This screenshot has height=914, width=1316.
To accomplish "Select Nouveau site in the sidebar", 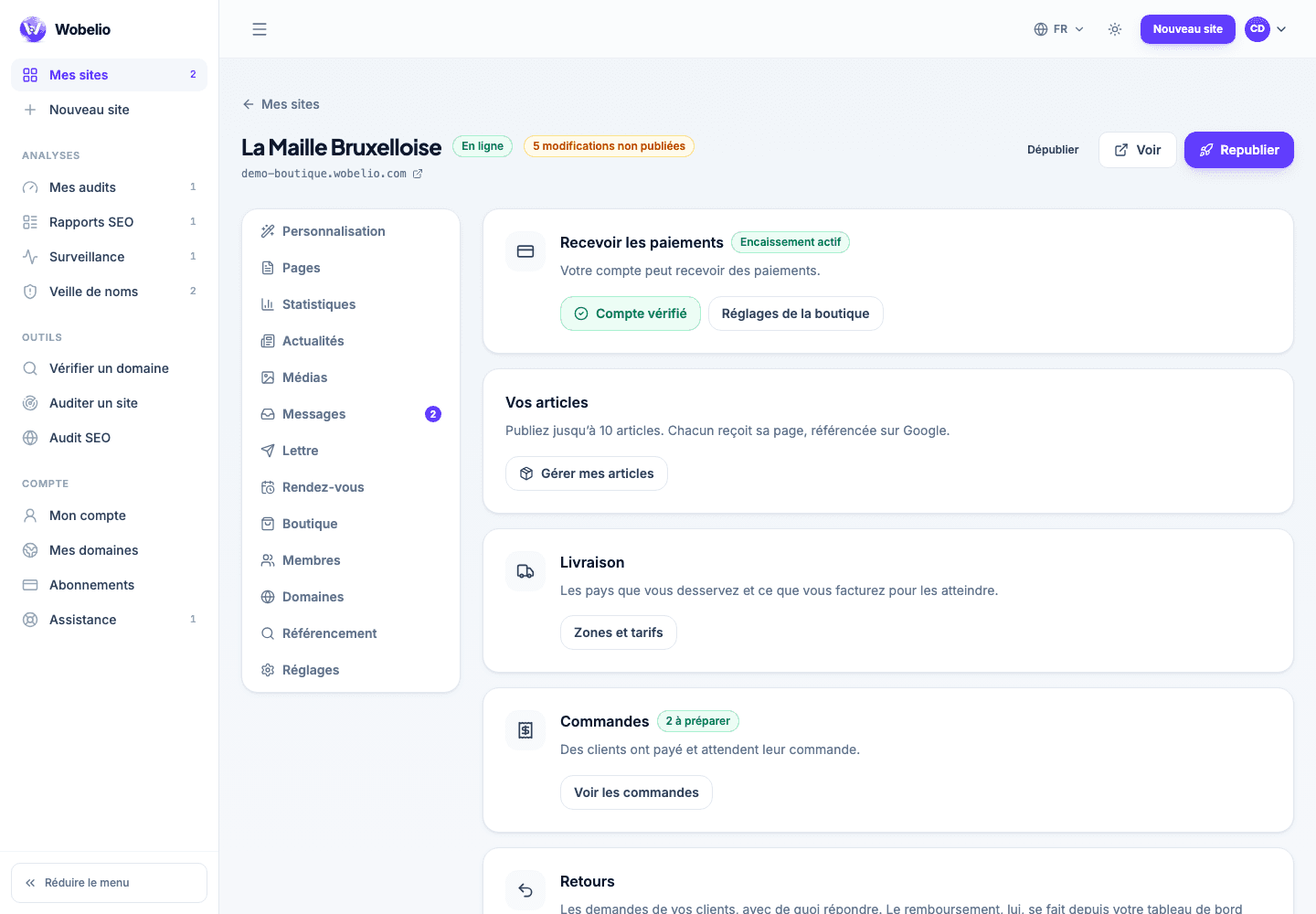I will [x=109, y=110].
